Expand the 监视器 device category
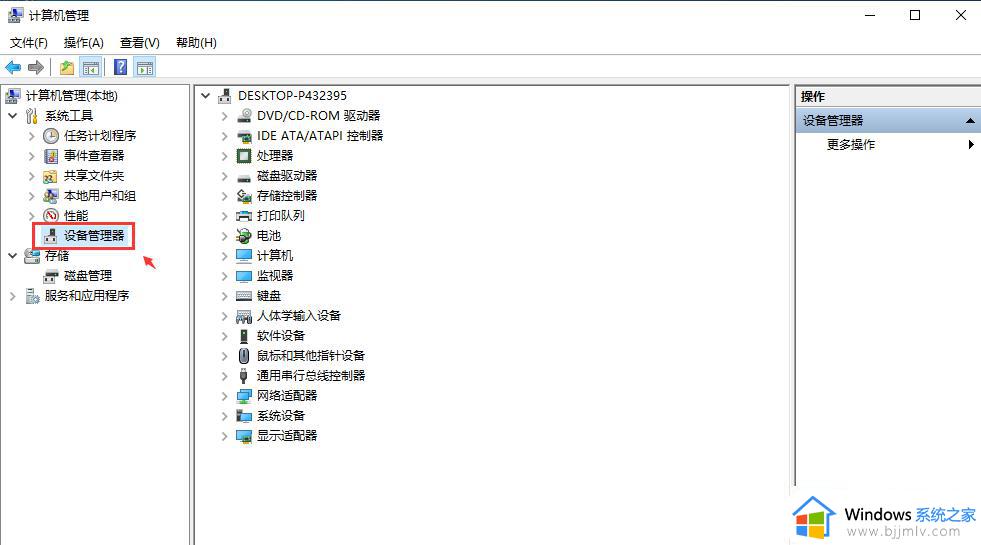The height and width of the screenshot is (545, 981). [x=225, y=276]
